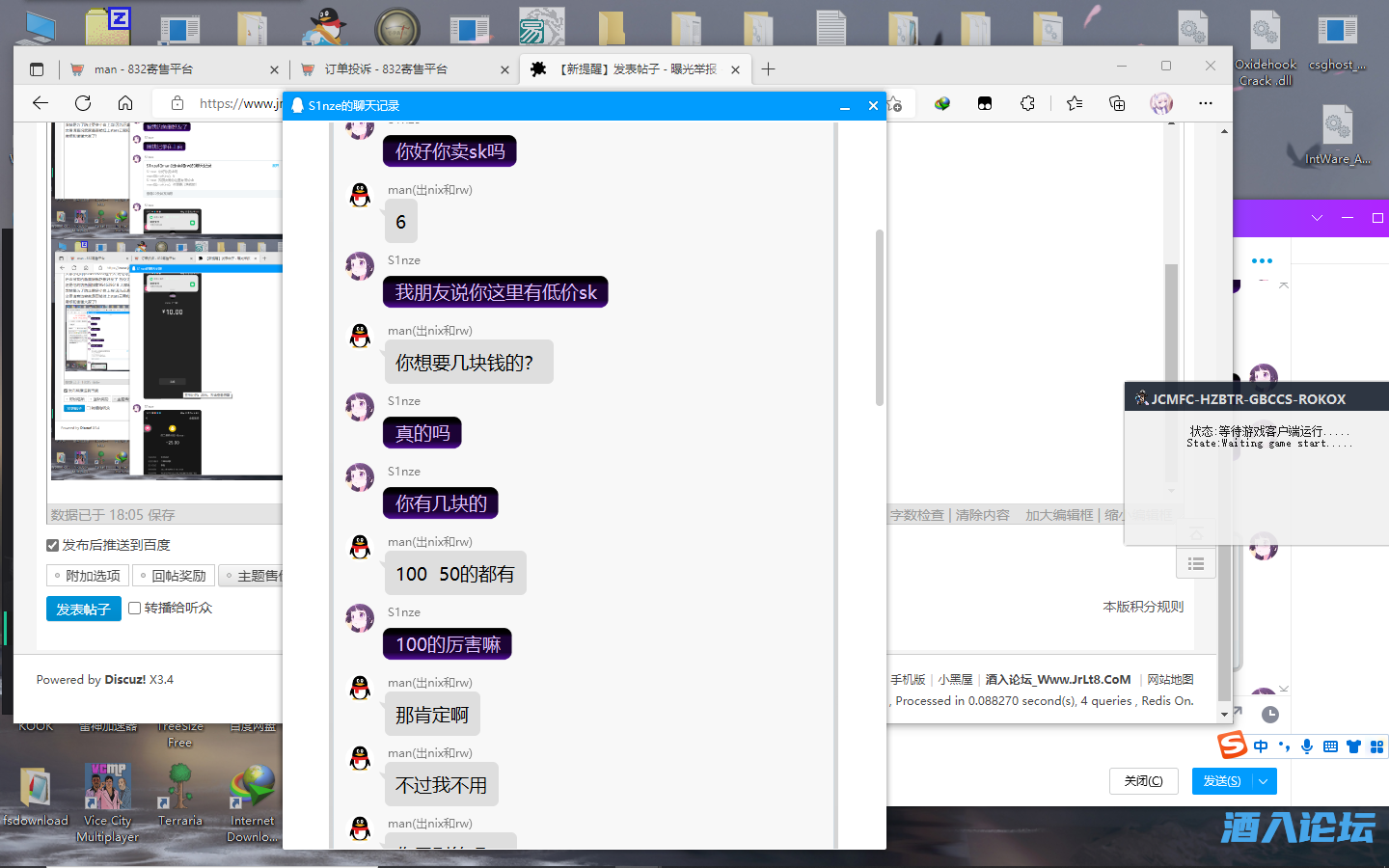1389x868 pixels.
Task: Open chat history clock icon in QQ
Action: pos(1270,715)
